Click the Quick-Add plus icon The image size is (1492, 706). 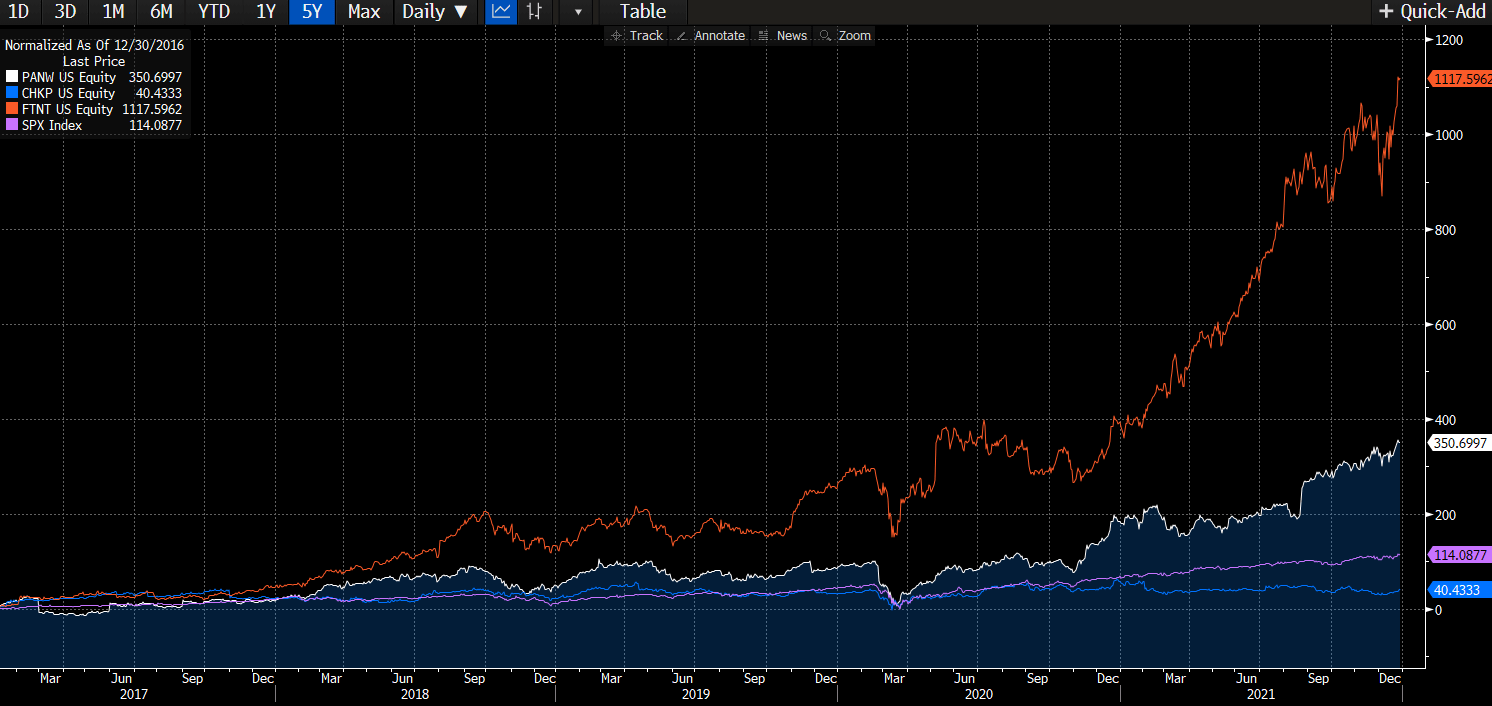[x=1388, y=12]
